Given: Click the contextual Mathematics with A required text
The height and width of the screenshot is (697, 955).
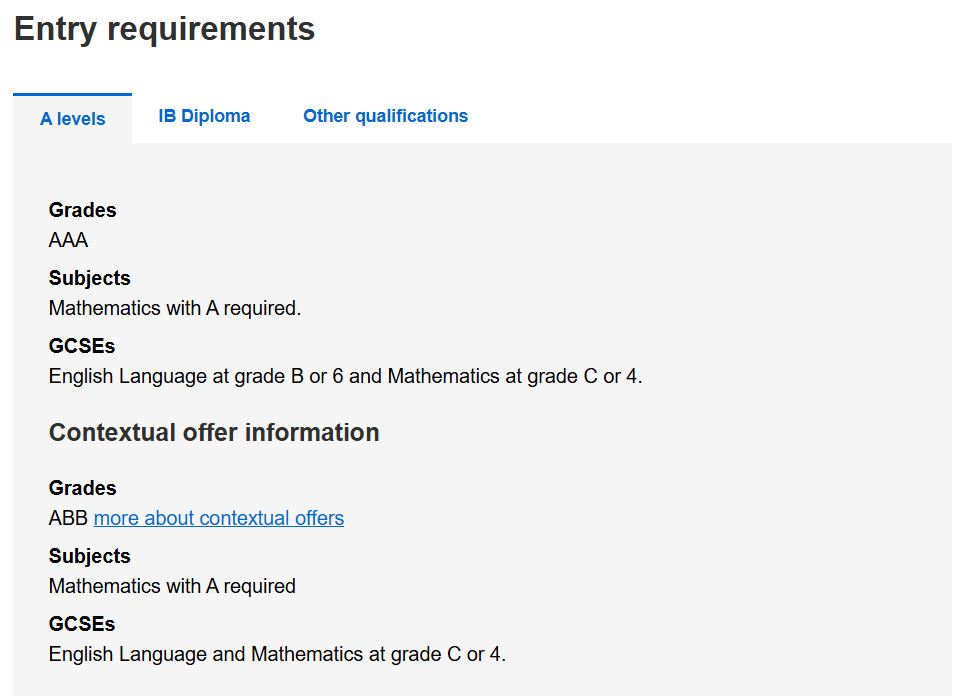Looking at the screenshot, I should coord(172,586).
